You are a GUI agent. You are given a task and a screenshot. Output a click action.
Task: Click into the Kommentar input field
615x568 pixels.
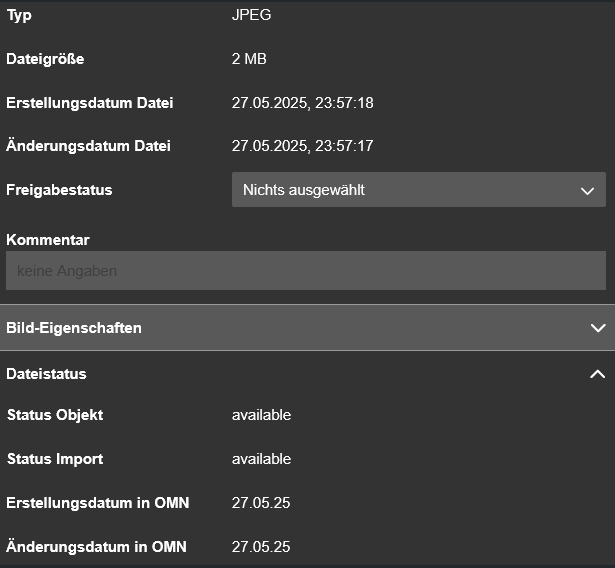pos(306,271)
